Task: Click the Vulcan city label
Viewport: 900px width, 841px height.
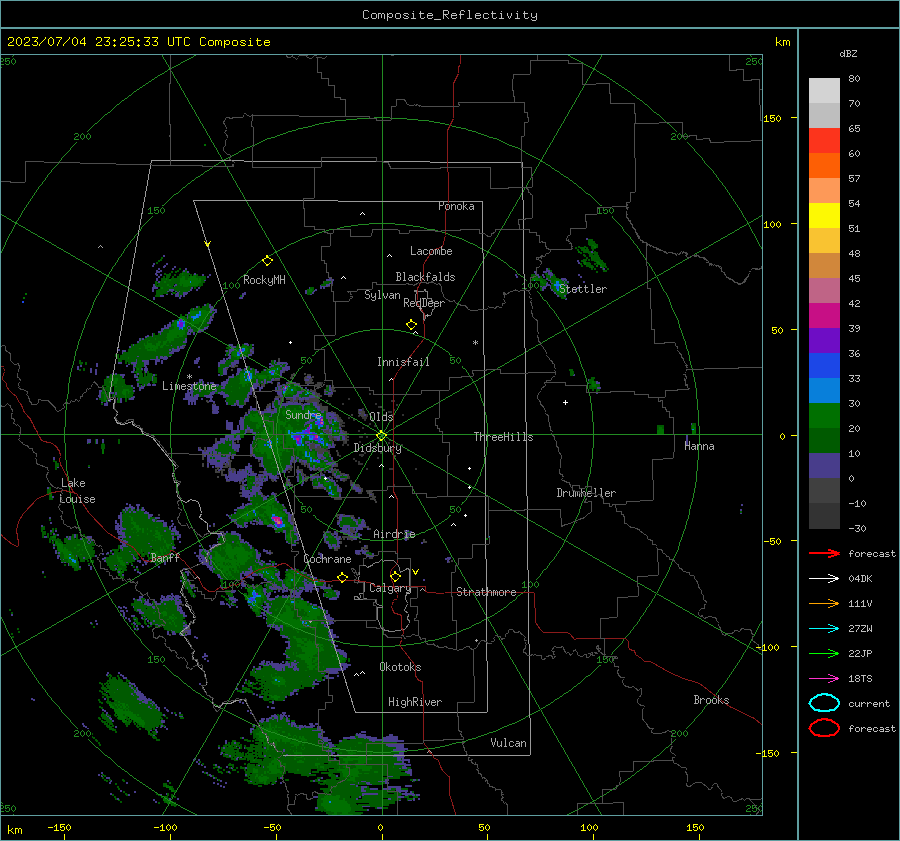Action: click(x=508, y=743)
